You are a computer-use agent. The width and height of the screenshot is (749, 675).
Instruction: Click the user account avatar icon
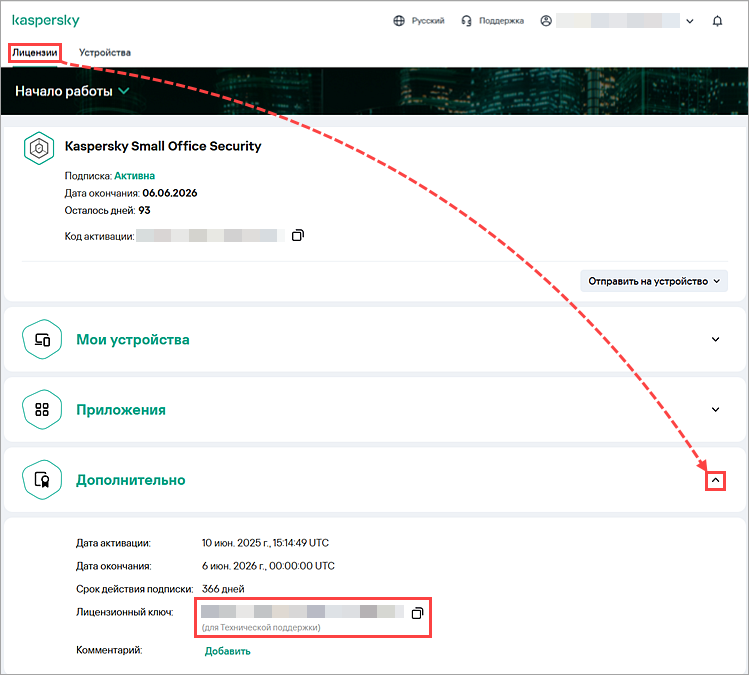click(x=546, y=21)
